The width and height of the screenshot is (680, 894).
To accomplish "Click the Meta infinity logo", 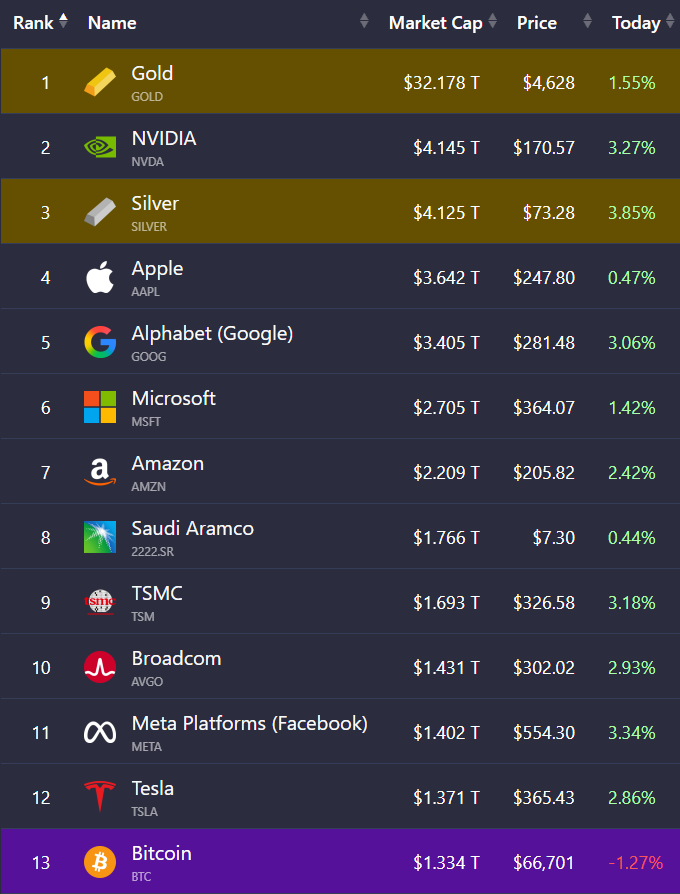I will [100, 732].
